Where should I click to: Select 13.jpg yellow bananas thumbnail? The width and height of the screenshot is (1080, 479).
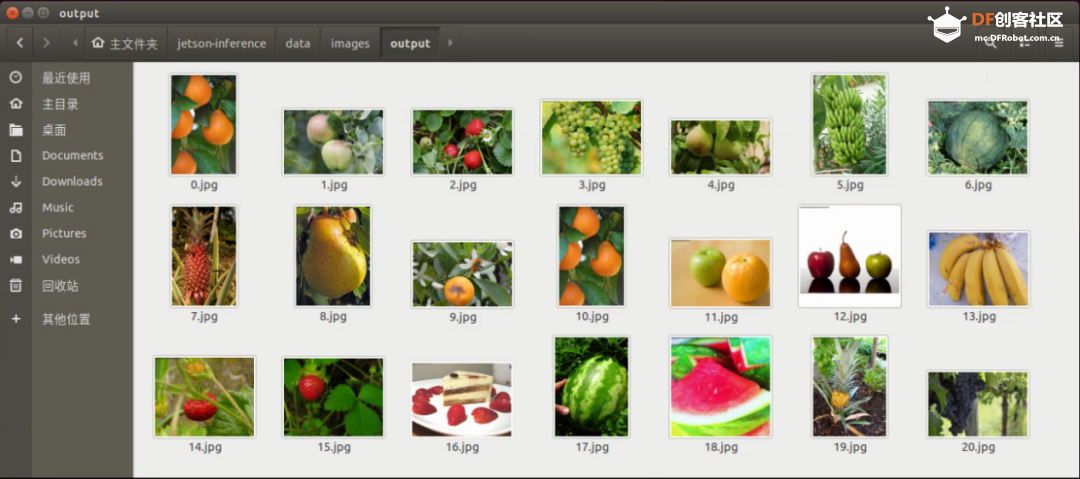tap(978, 269)
